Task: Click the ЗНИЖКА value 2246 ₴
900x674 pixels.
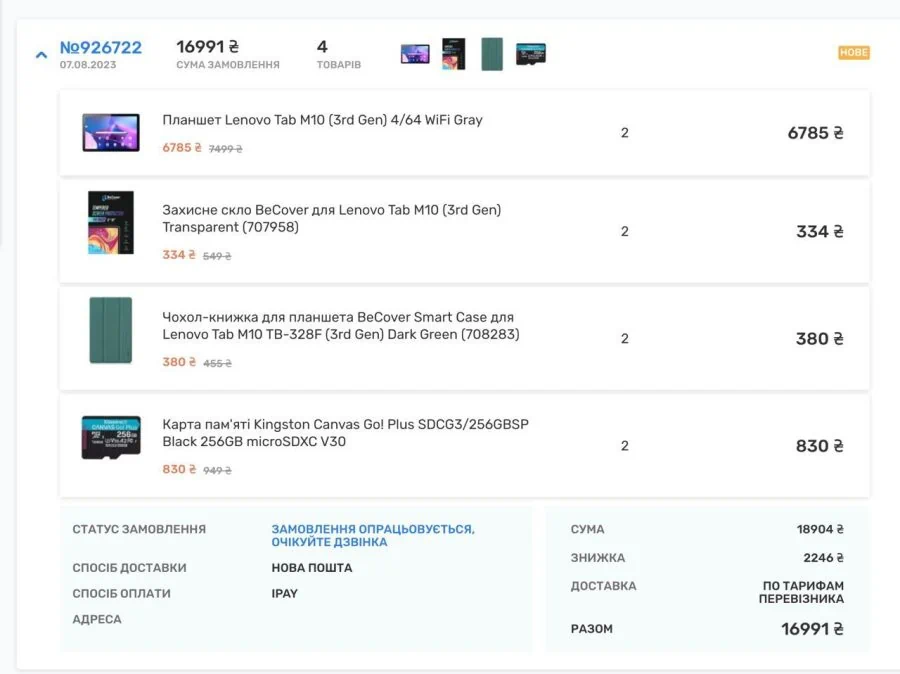Action: pos(824,557)
